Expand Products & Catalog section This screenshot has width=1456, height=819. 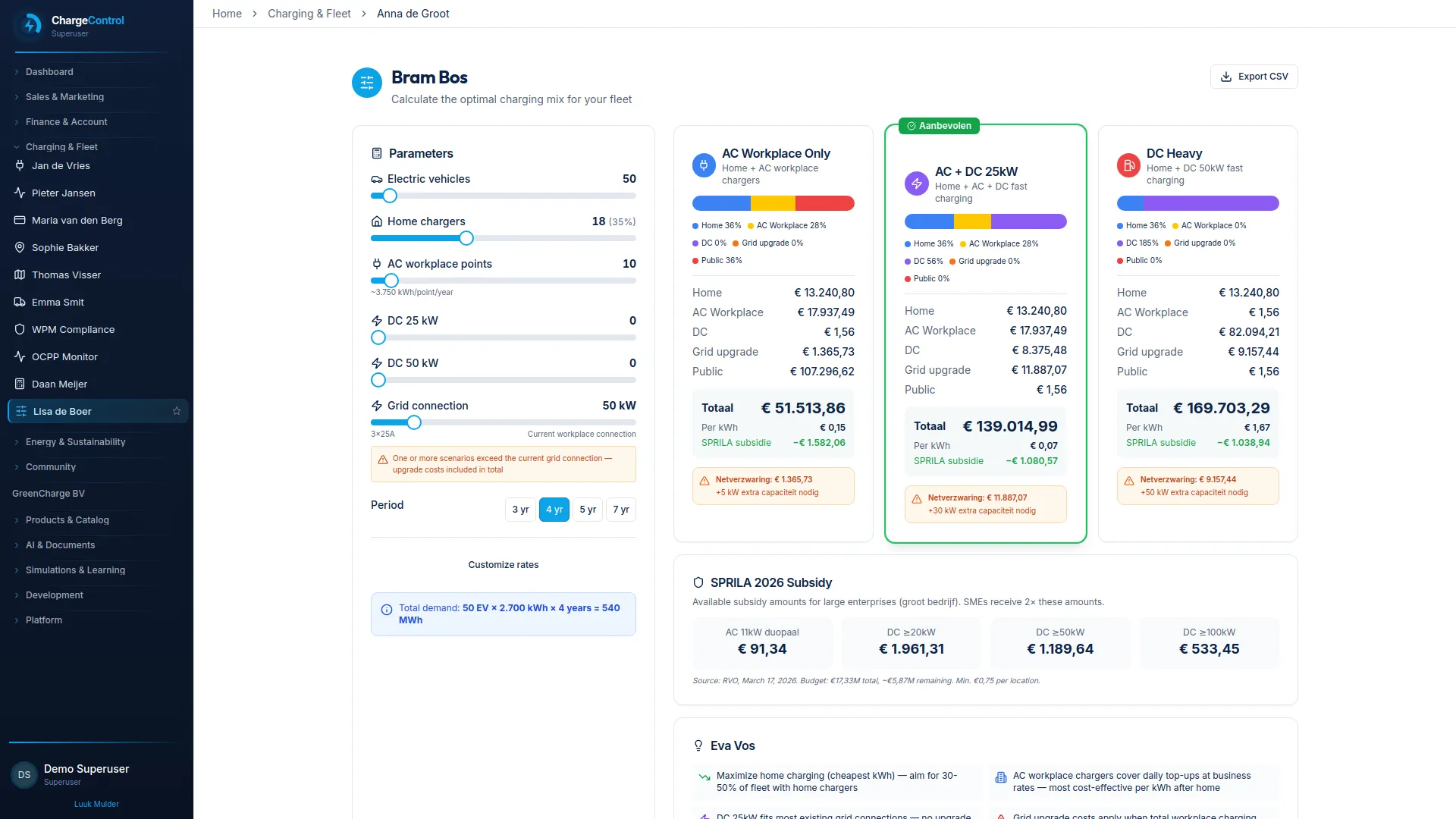pyautogui.click(x=67, y=520)
